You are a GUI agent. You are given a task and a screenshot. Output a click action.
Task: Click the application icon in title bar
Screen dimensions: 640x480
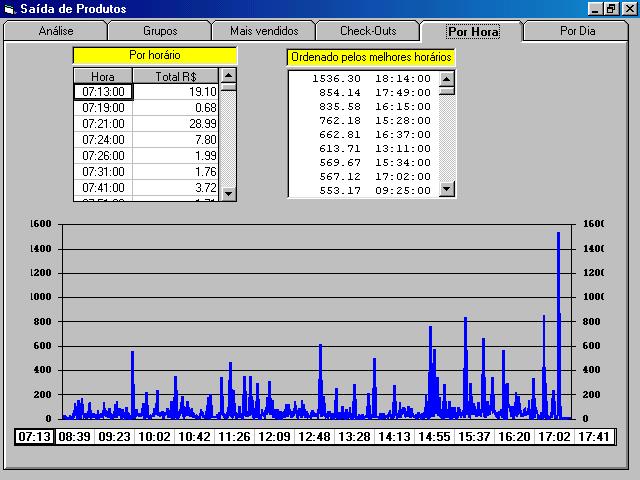click(x=9, y=9)
